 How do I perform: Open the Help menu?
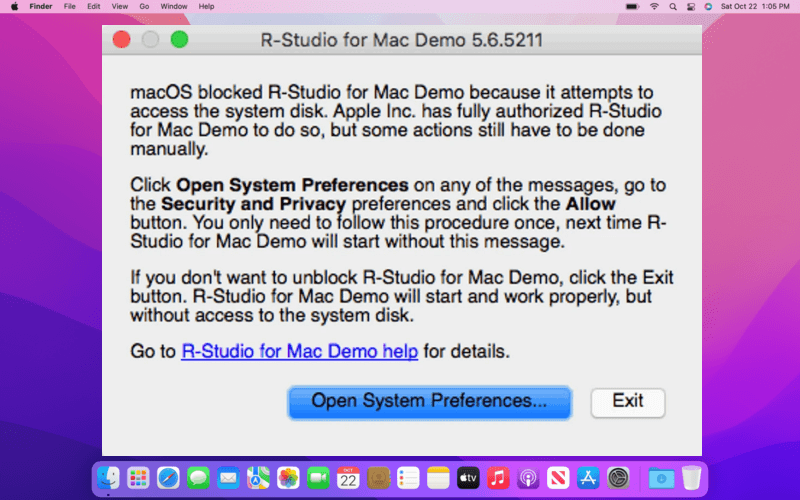coord(206,7)
